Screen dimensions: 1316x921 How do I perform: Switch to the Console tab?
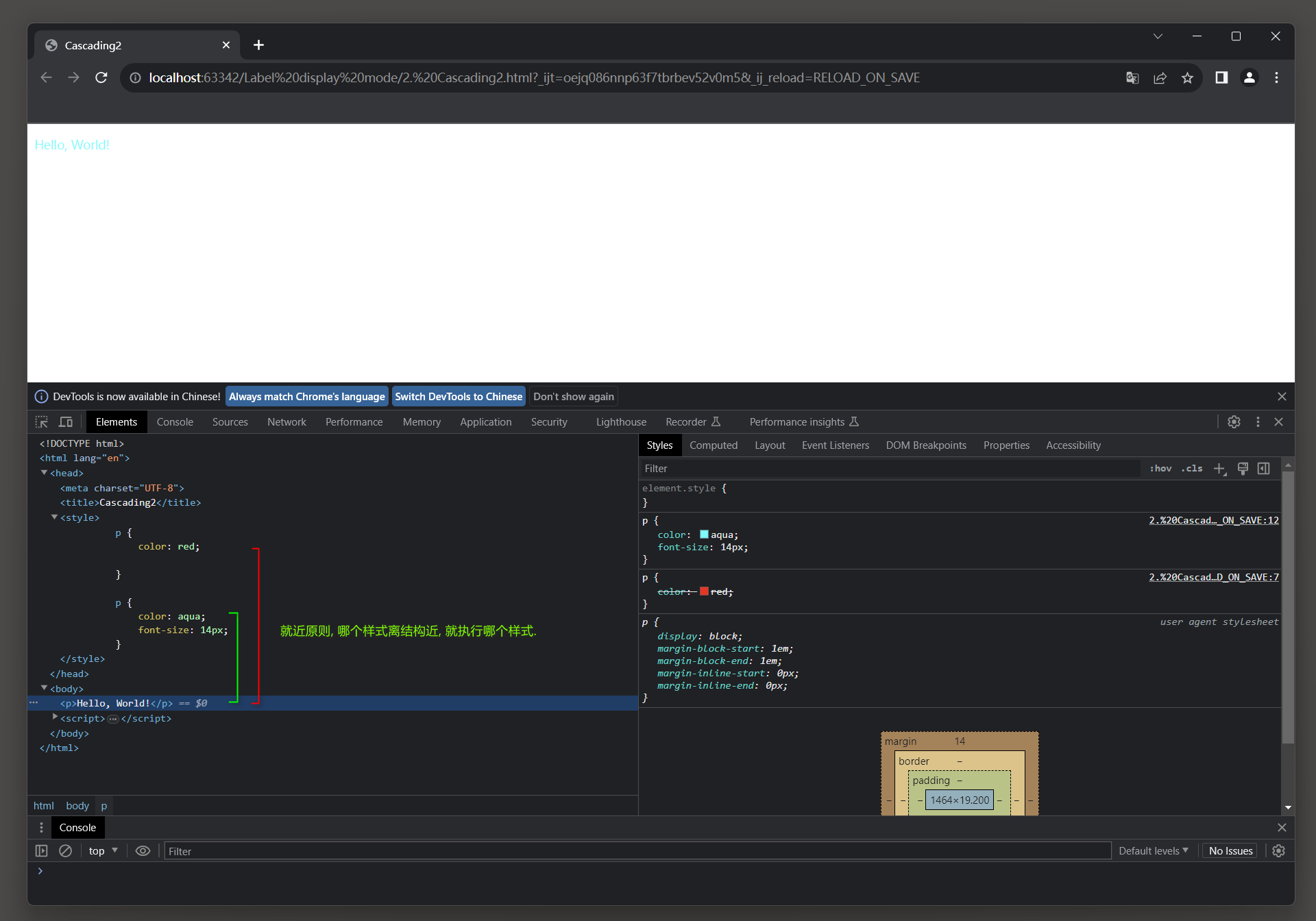click(x=175, y=422)
